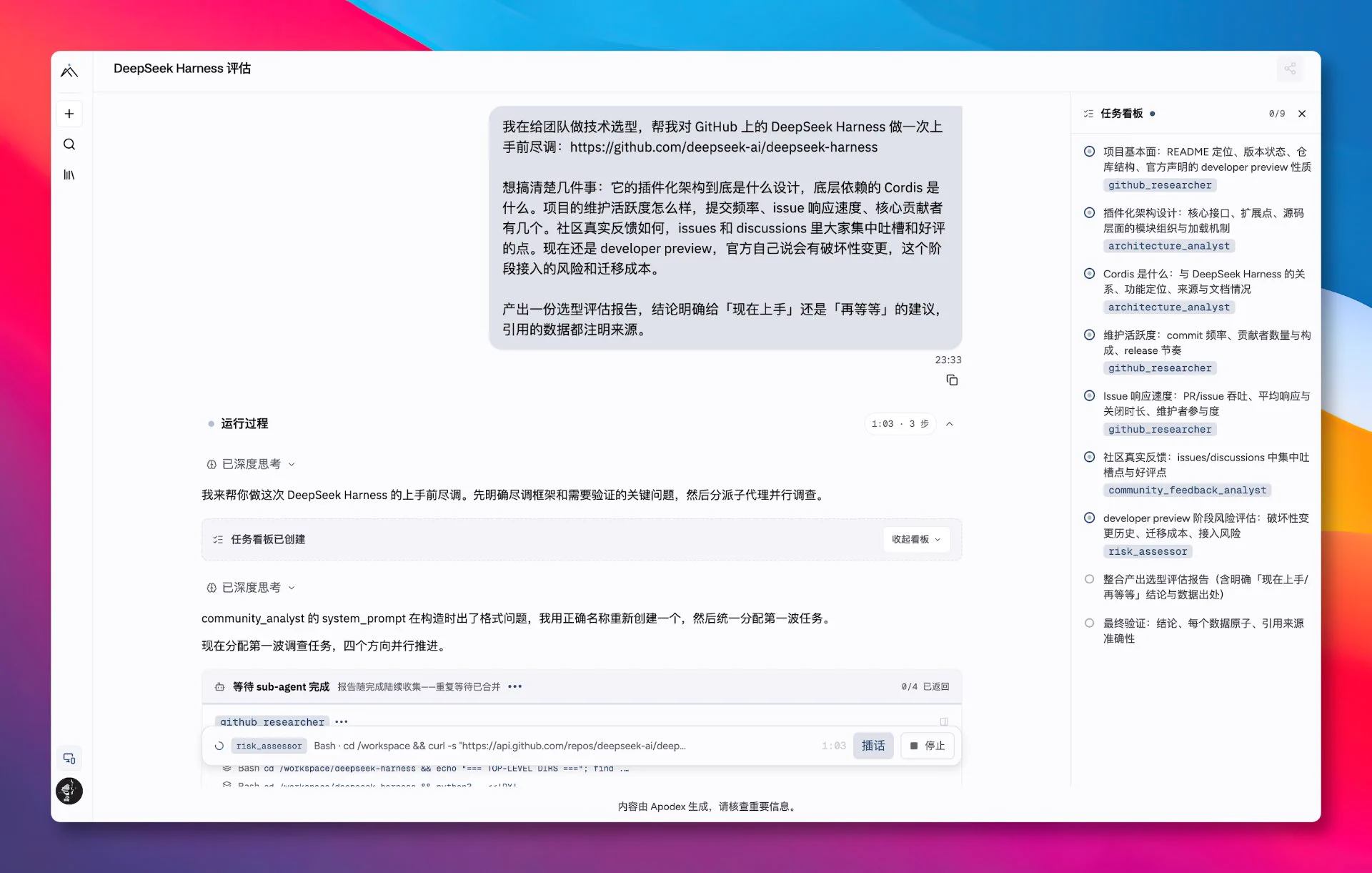The height and width of the screenshot is (873, 1372).
Task: Open the user avatar profile
Action: [x=69, y=791]
